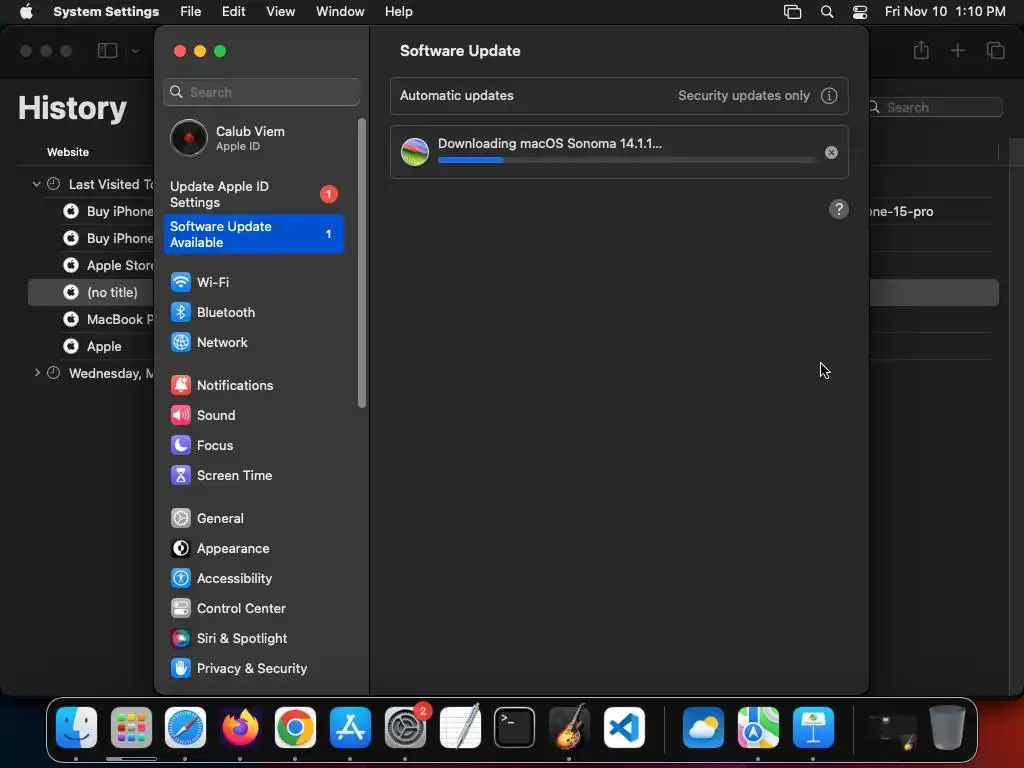This screenshot has width=1024, height=768.
Task: Select the Apple history entry in Safari
Action: [91, 346]
